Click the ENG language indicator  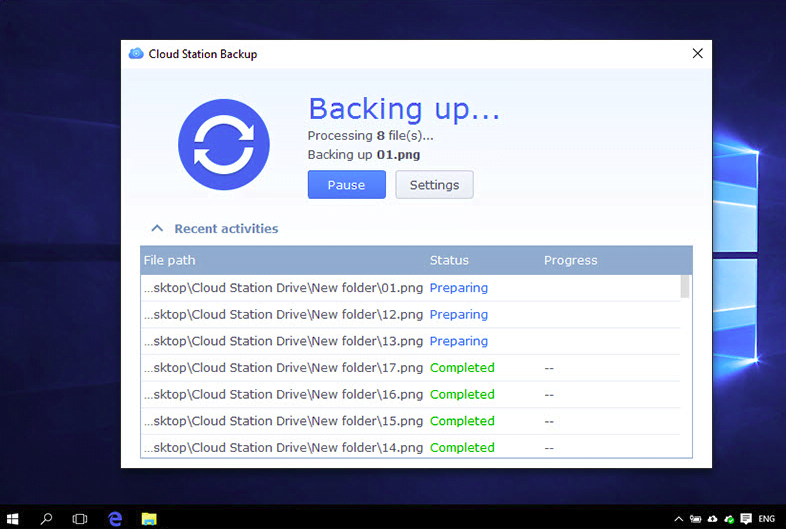click(x=766, y=519)
